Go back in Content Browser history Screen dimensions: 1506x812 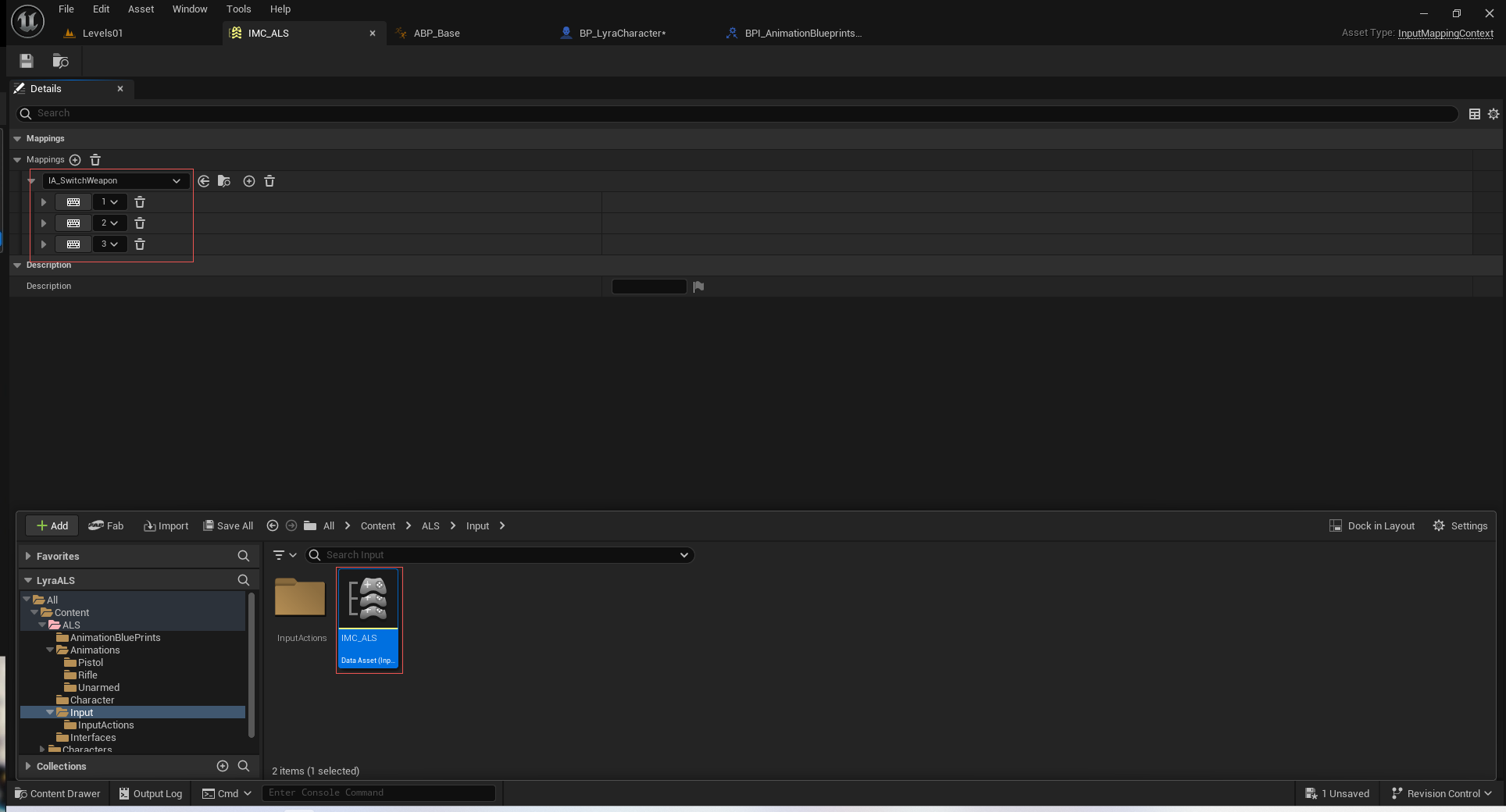click(273, 526)
